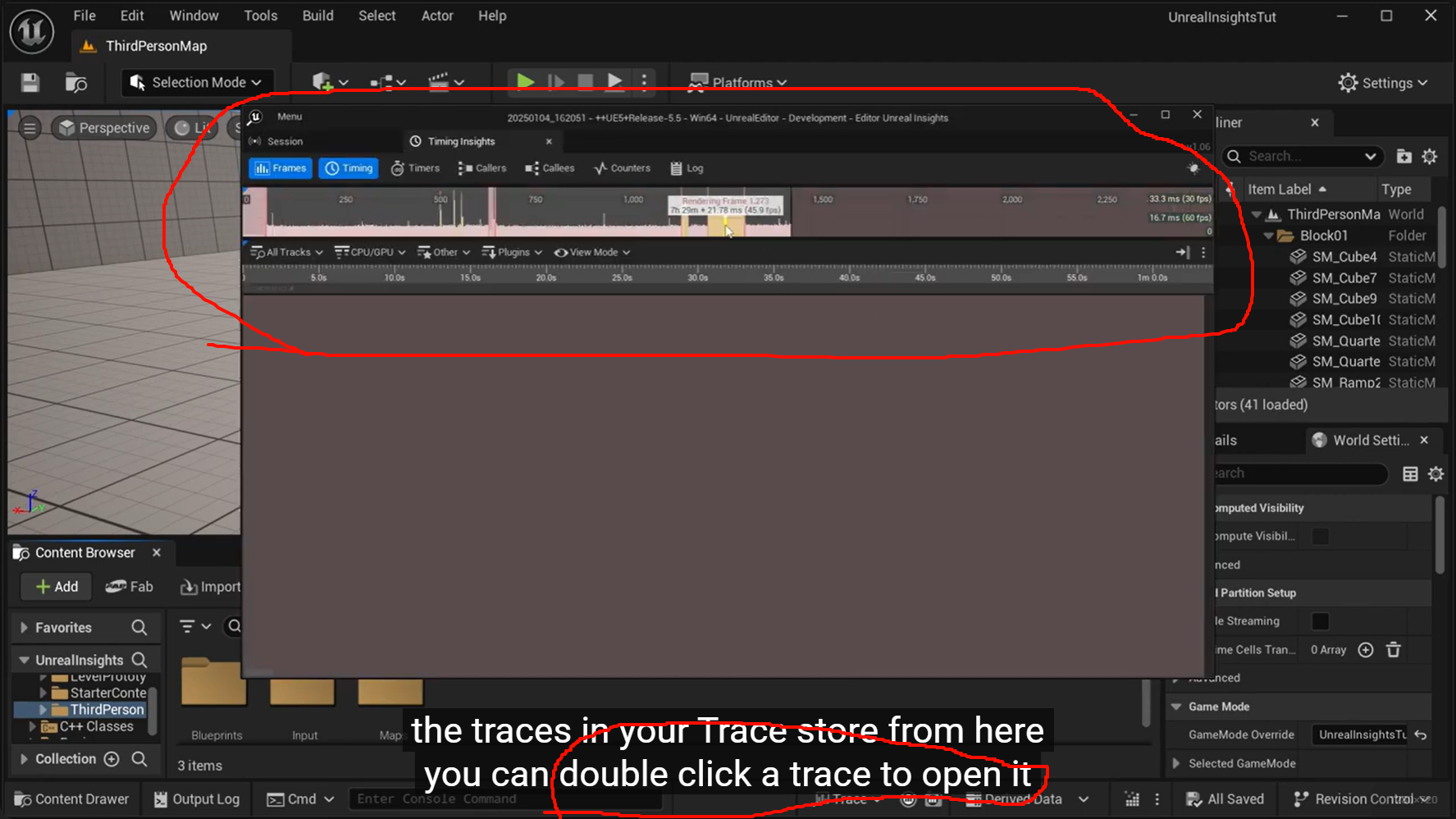Open the Perspective view dropdown in viewport
The height and width of the screenshot is (819, 1456).
[104, 128]
